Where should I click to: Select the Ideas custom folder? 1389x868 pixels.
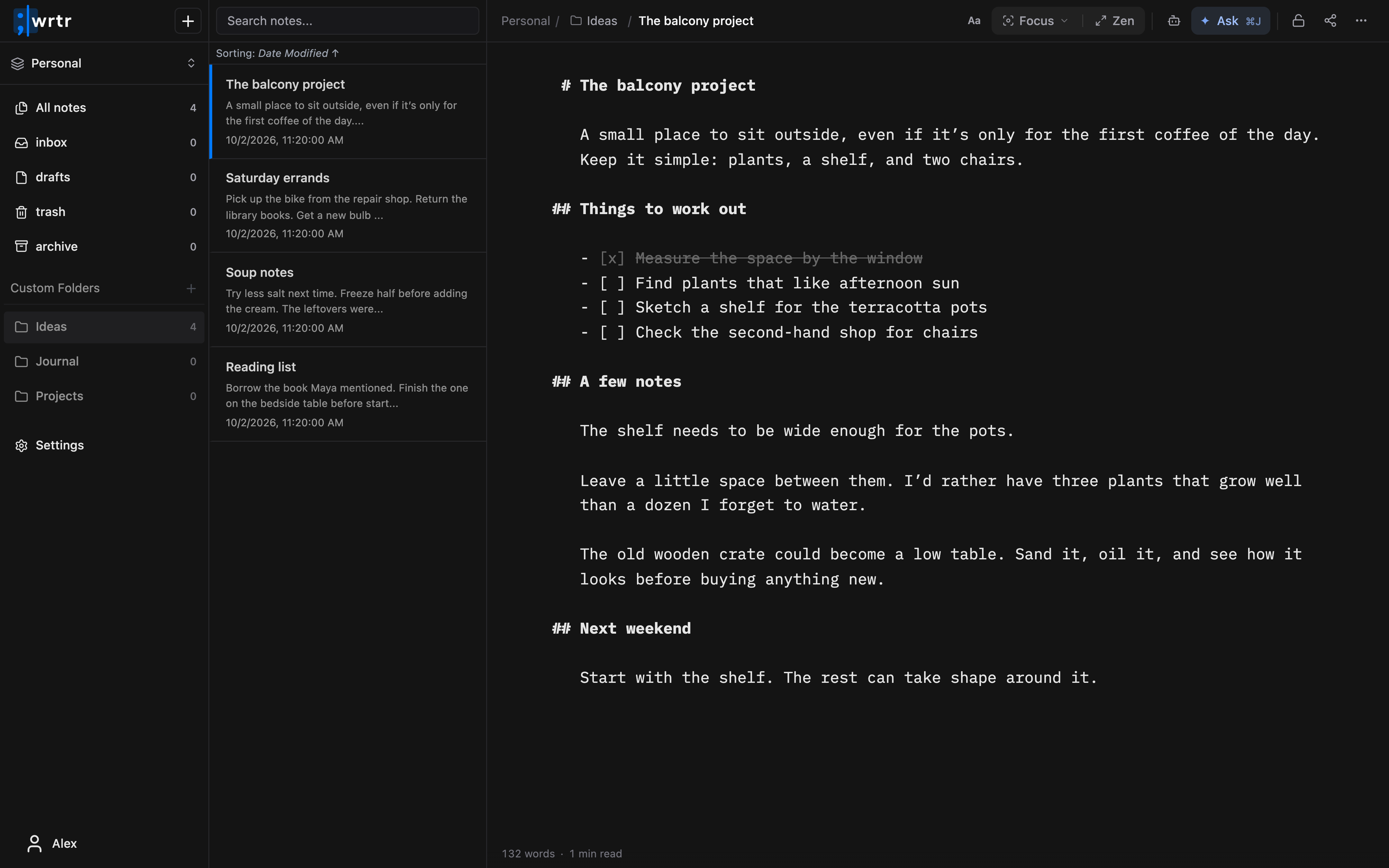click(104, 327)
